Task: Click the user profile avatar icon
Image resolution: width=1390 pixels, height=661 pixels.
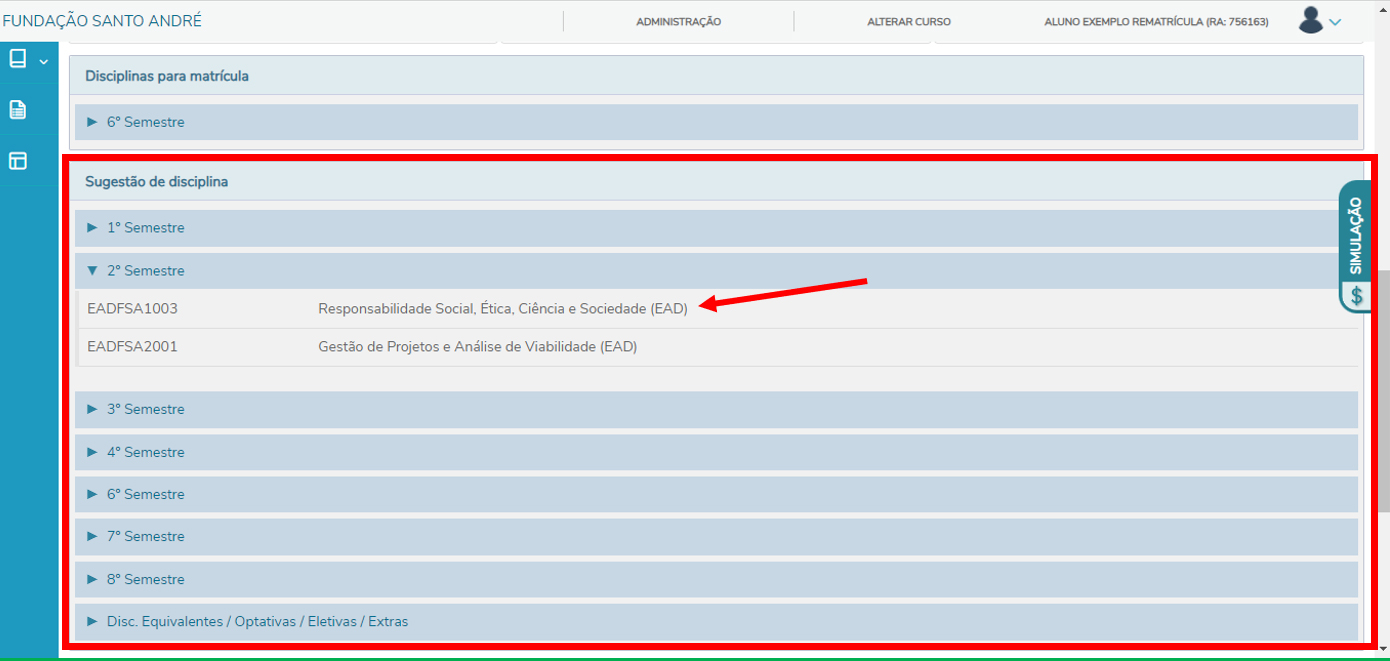Action: pos(1311,20)
